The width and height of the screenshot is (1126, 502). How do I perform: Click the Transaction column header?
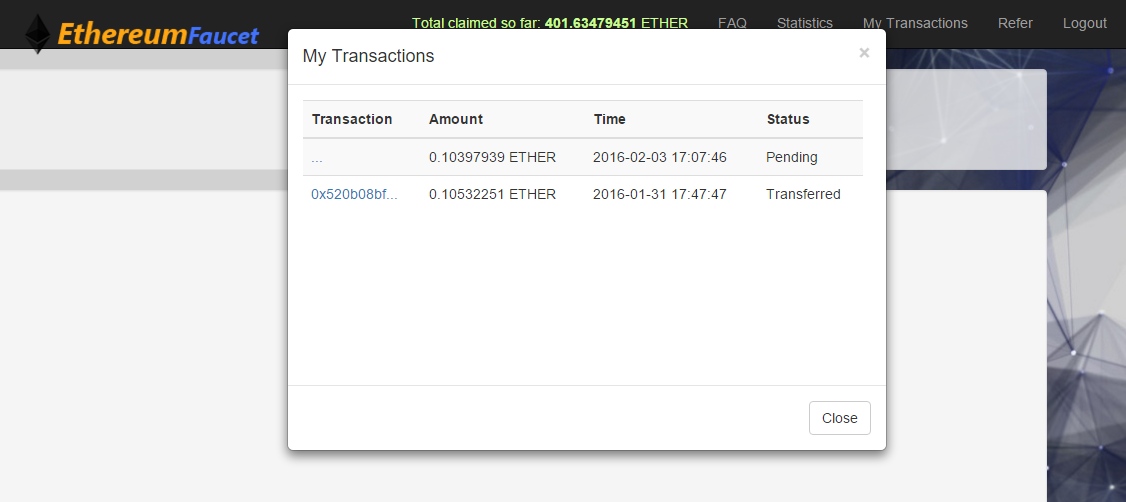tap(352, 119)
